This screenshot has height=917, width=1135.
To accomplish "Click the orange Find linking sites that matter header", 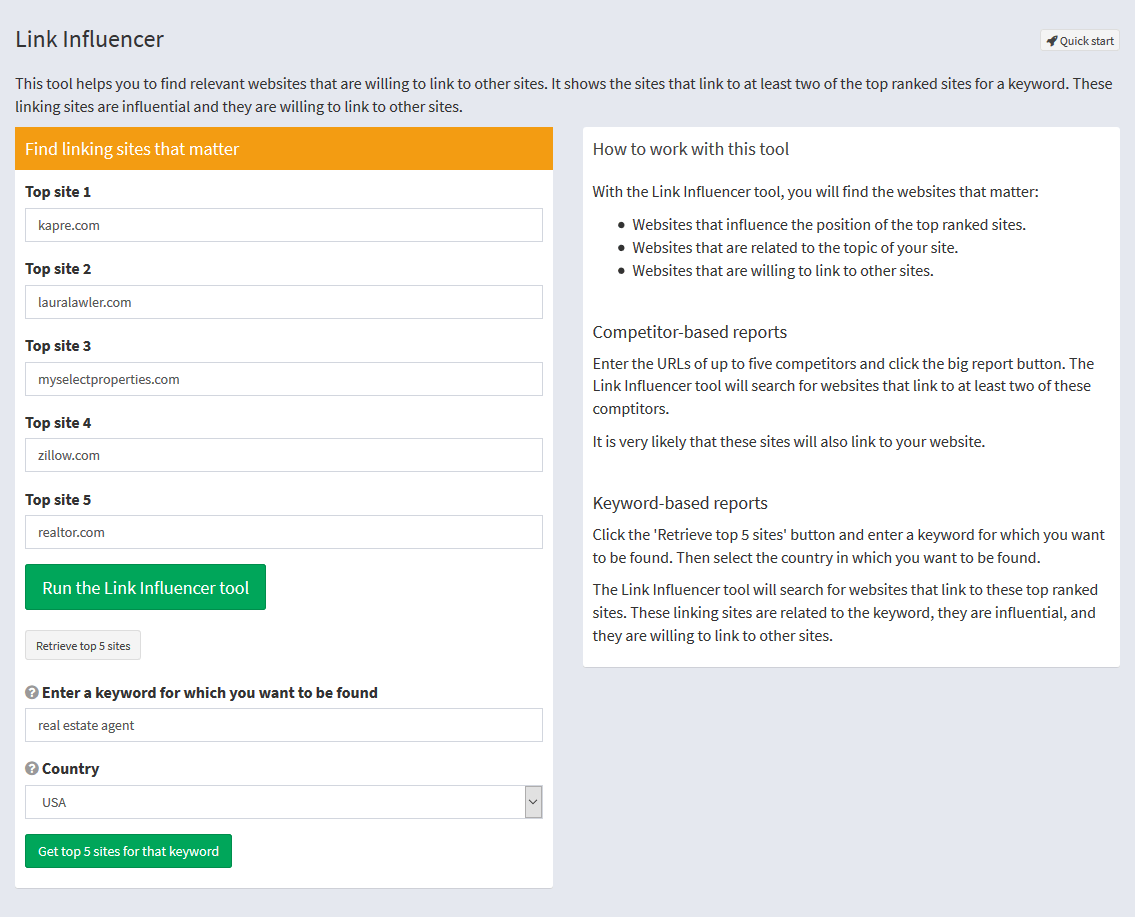I will [284, 149].
